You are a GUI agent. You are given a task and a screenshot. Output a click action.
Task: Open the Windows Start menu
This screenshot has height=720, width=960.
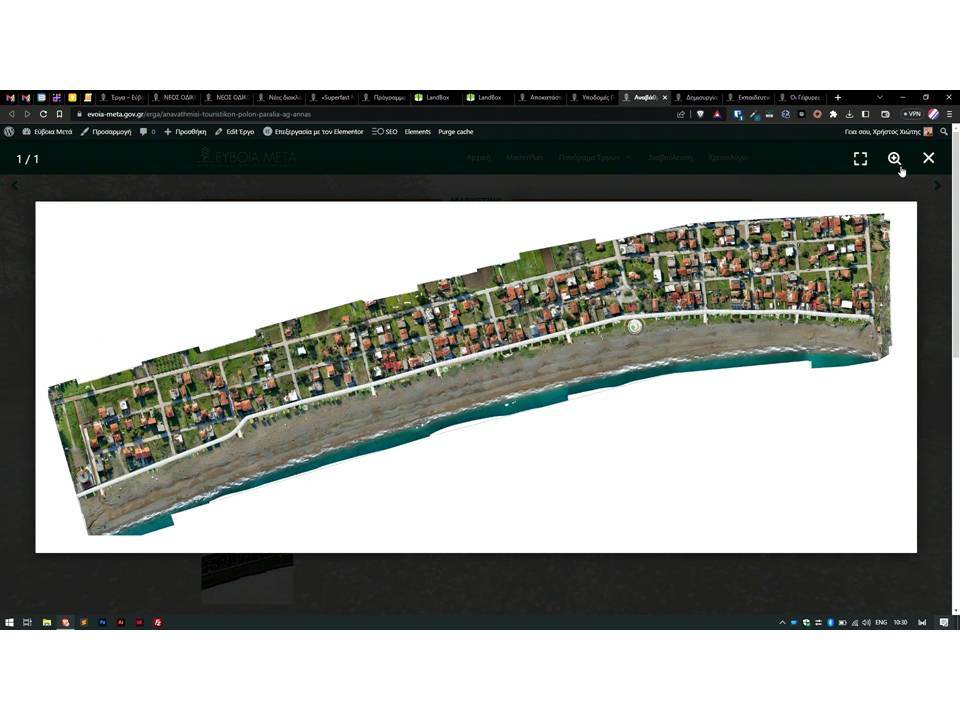point(9,622)
